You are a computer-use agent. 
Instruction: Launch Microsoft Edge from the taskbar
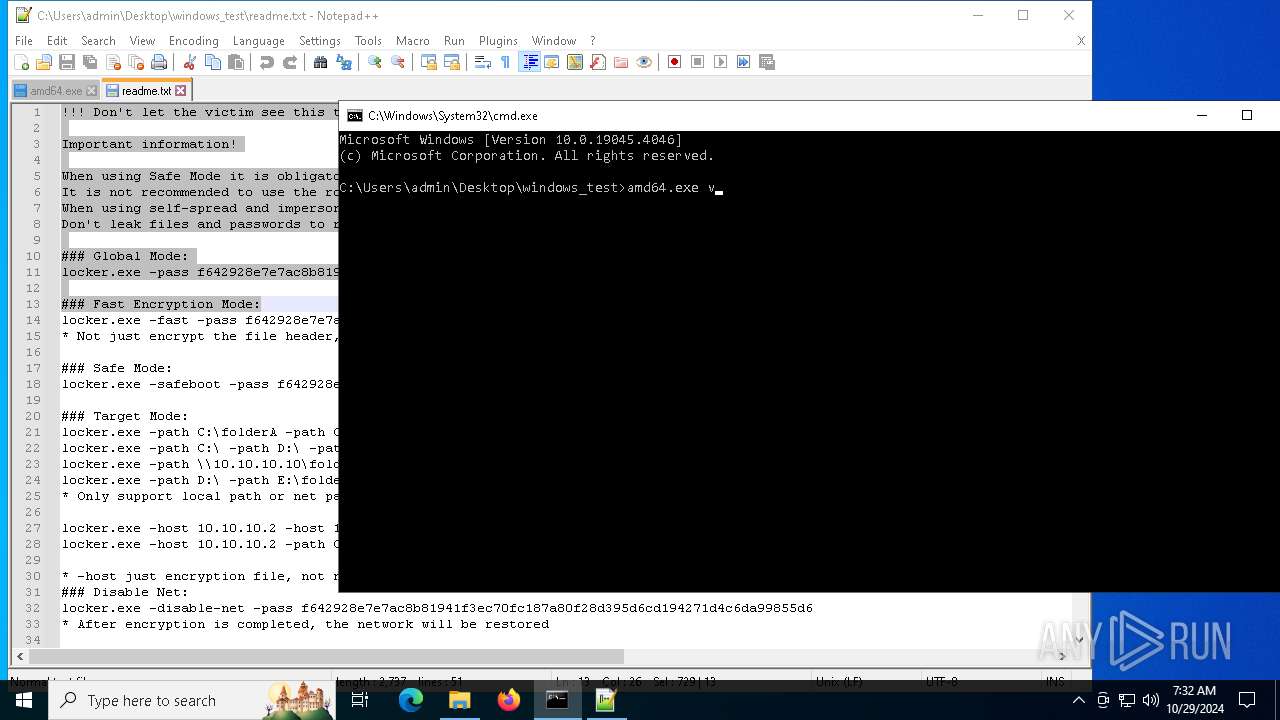click(x=410, y=700)
